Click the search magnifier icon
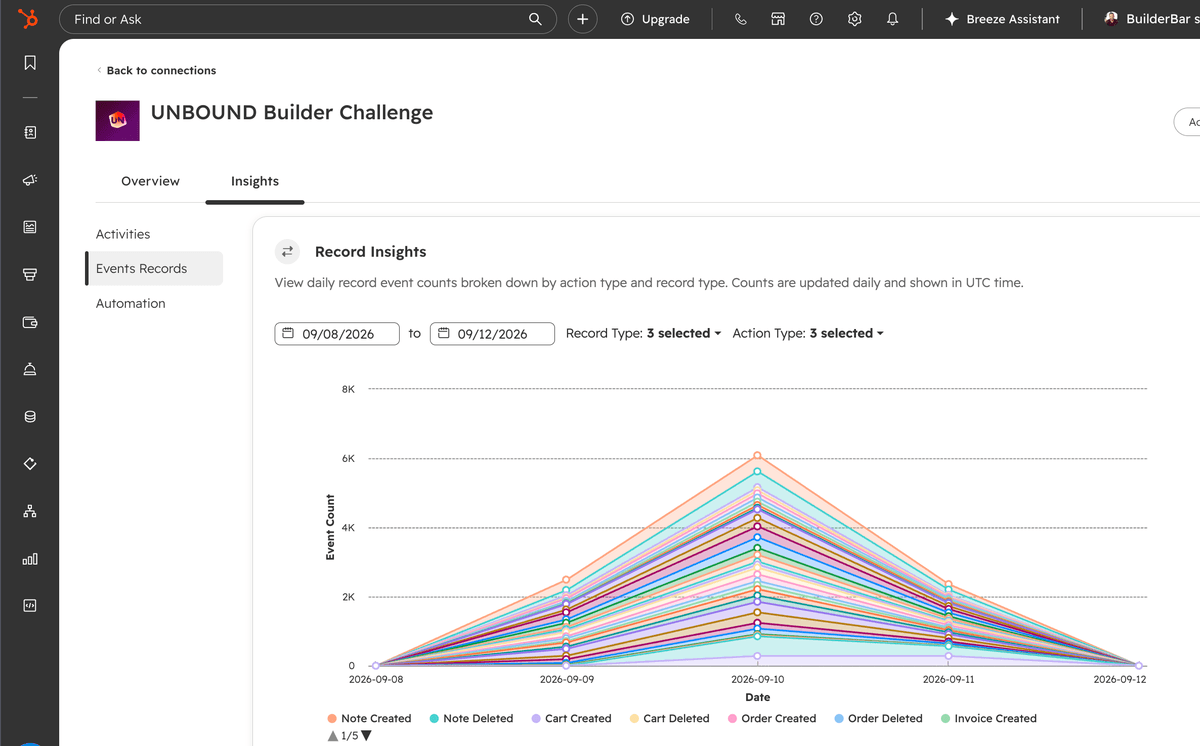The height and width of the screenshot is (746, 1200). [x=536, y=19]
